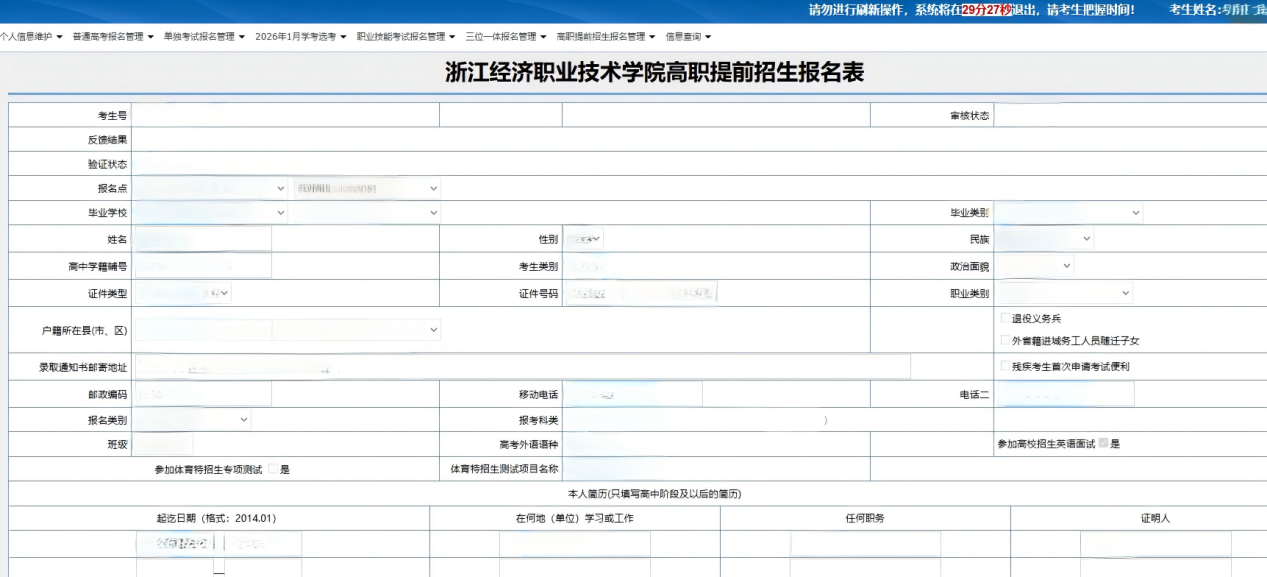Open the 2026年1月学考选考 menu

pos(300,37)
